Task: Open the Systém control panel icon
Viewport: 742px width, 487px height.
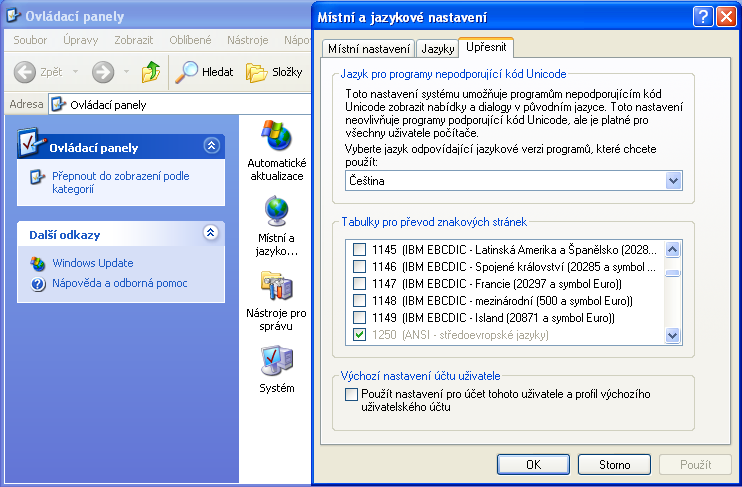Action: pyautogui.click(x=277, y=361)
